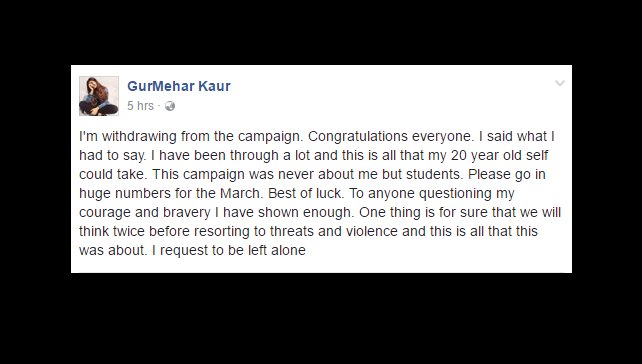Click the words 'Congratulations everyone' in the post

(x=389, y=136)
